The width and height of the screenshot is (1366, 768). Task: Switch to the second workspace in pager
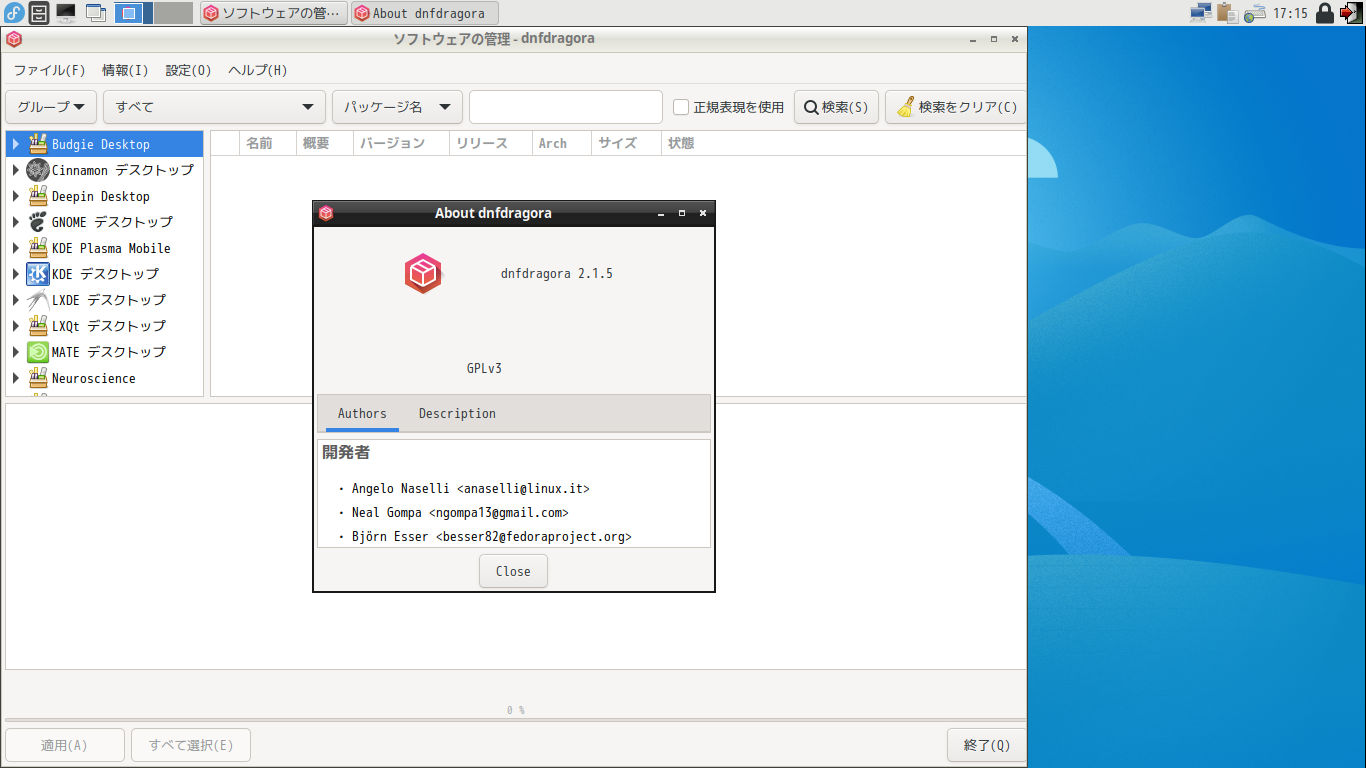point(173,13)
